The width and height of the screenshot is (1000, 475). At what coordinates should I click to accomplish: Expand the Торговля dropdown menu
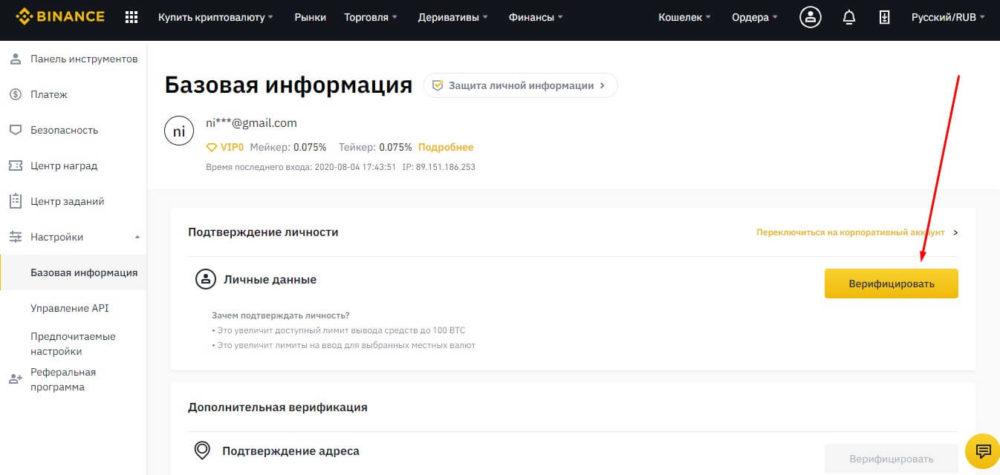pos(370,17)
